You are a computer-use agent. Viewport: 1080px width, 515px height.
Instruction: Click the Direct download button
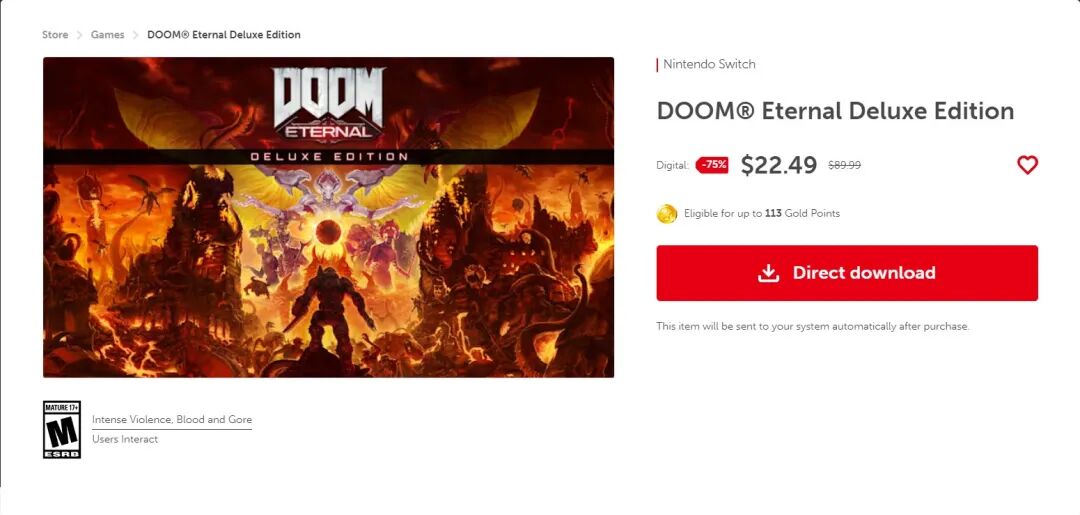tap(847, 273)
